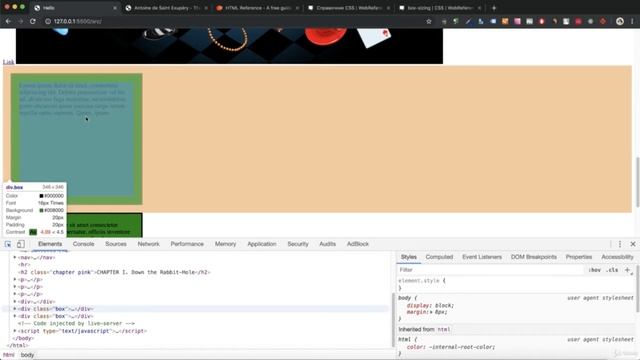This screenshot has height=360, width=640.
Task: Open the Chrome three-dot menu
Action: (x=632, y=21)
